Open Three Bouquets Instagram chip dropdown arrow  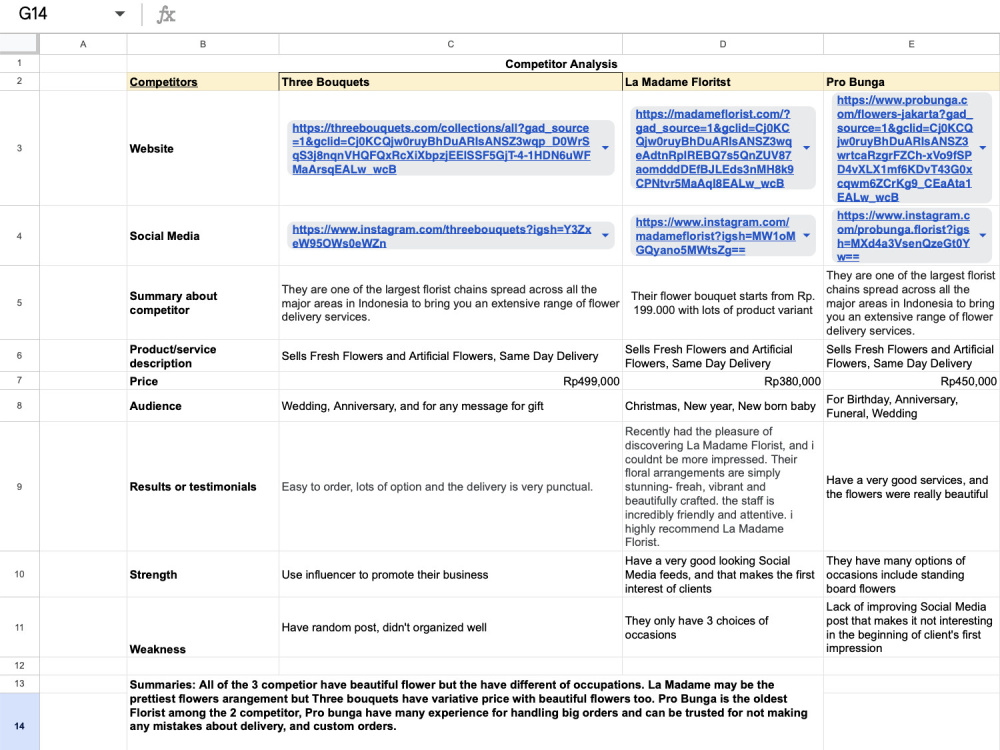pos(605,235)
